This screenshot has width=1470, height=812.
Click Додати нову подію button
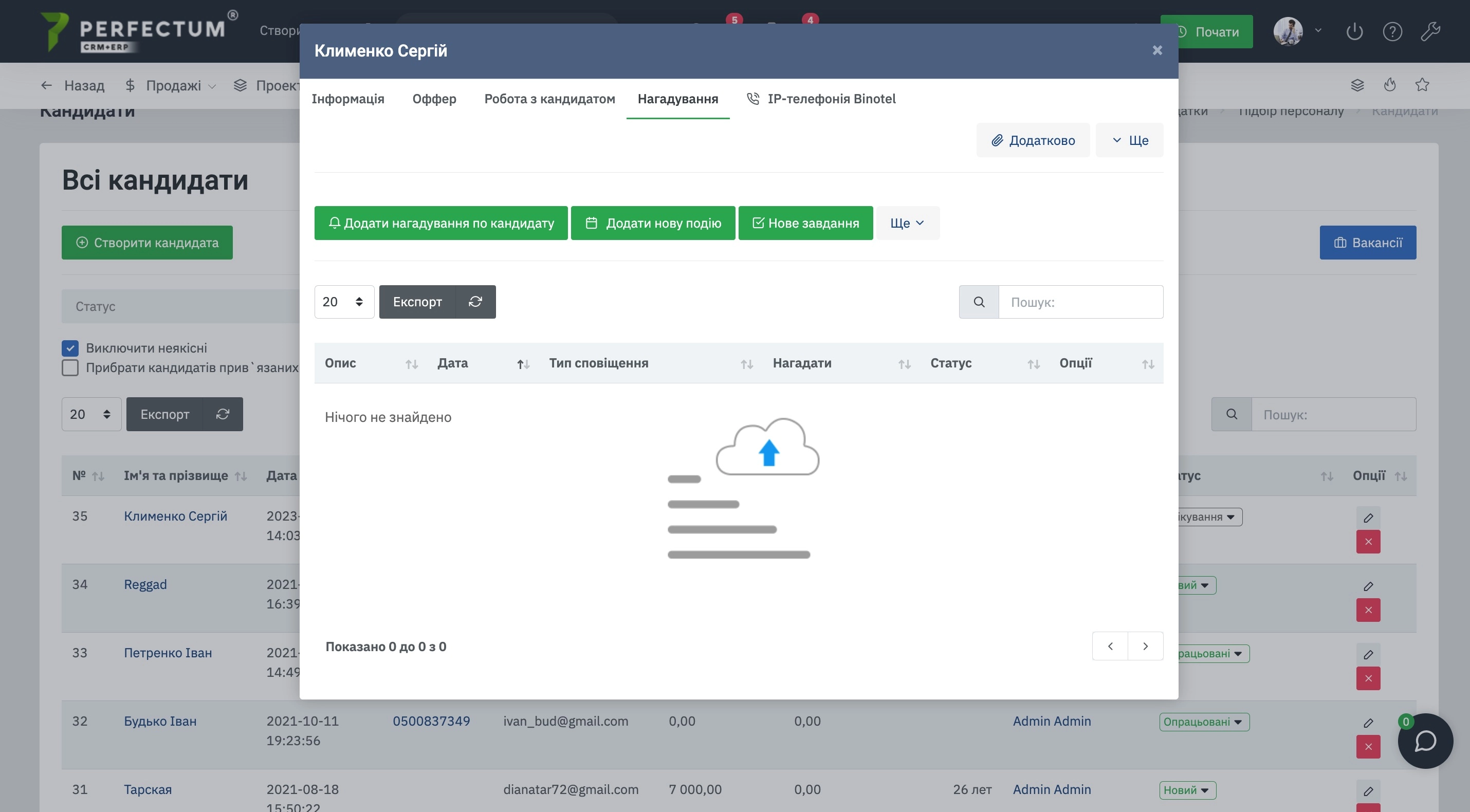click(653, 223)
